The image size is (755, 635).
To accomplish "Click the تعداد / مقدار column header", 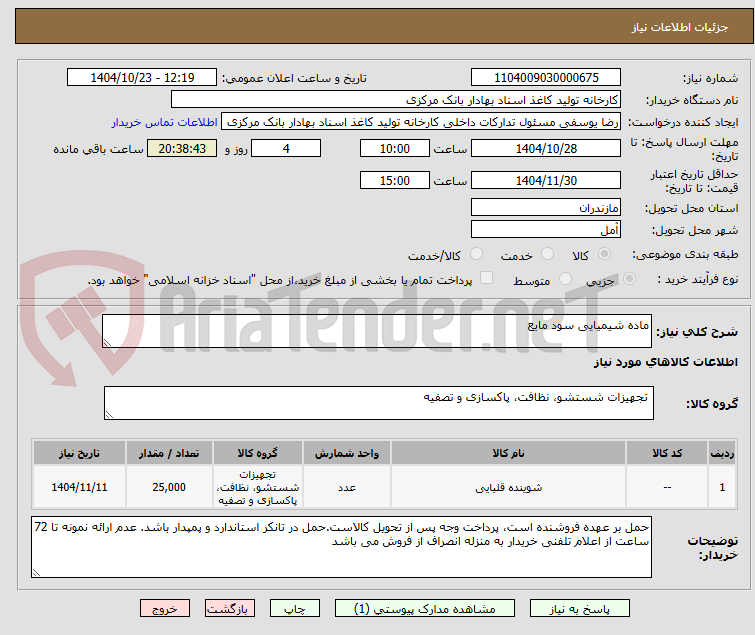I will point(169,453).
